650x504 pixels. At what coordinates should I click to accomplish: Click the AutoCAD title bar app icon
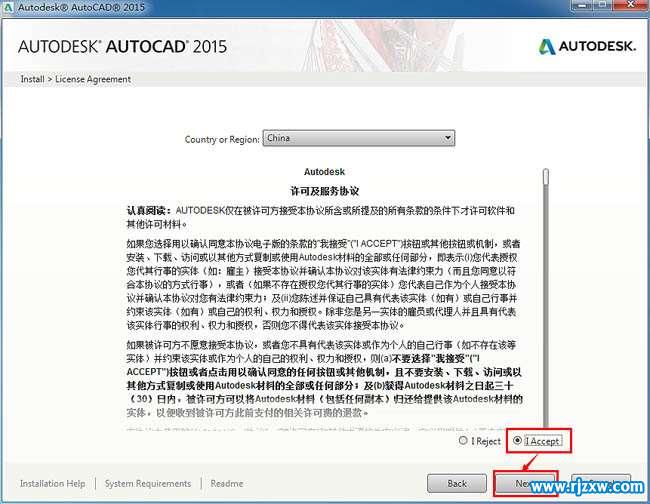click(8, 7)
